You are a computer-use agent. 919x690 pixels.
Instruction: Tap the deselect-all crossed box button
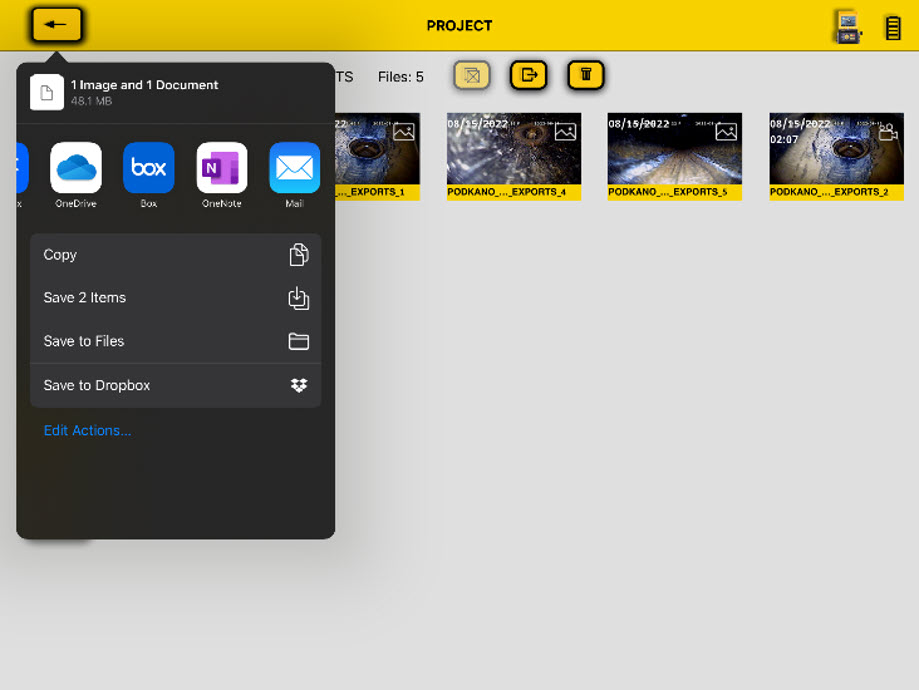(472, 75)
